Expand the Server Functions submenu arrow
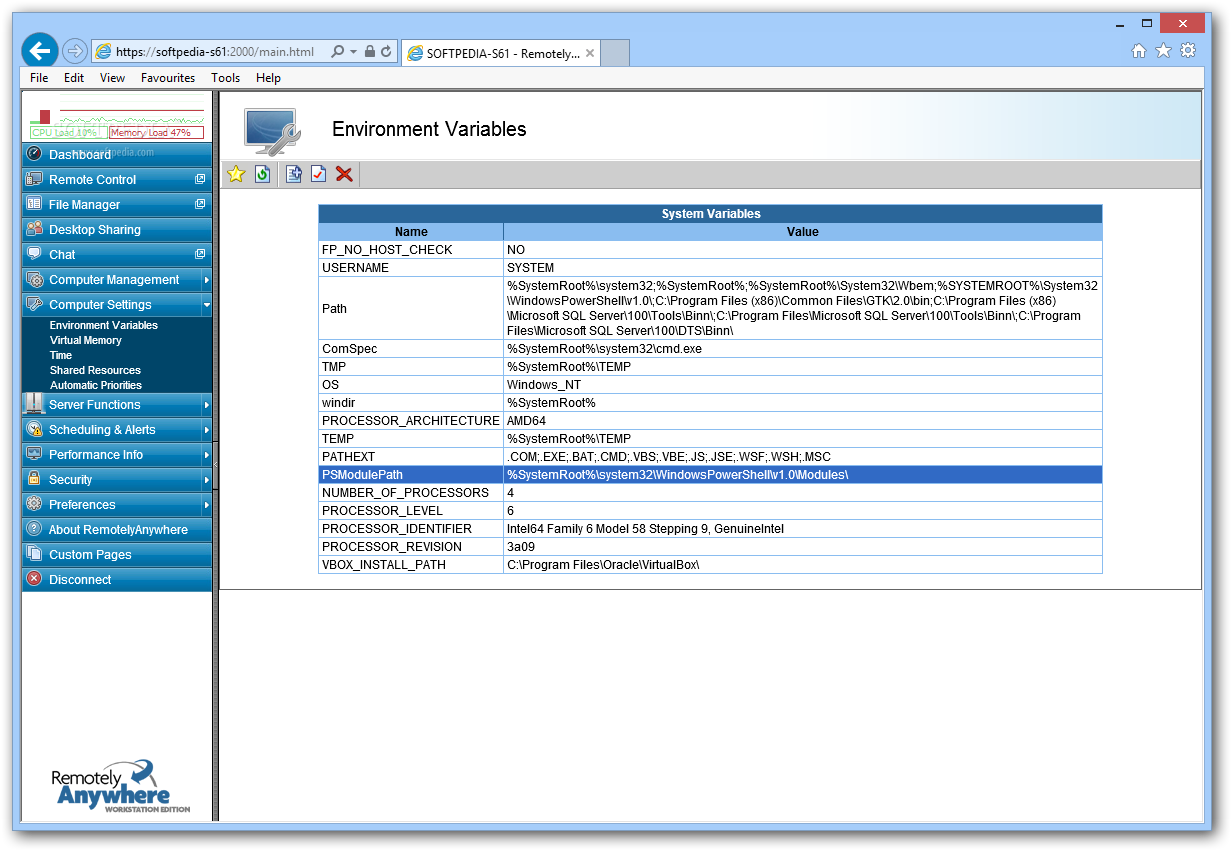This screenshot has height=851, width=1232. (206, 405)
